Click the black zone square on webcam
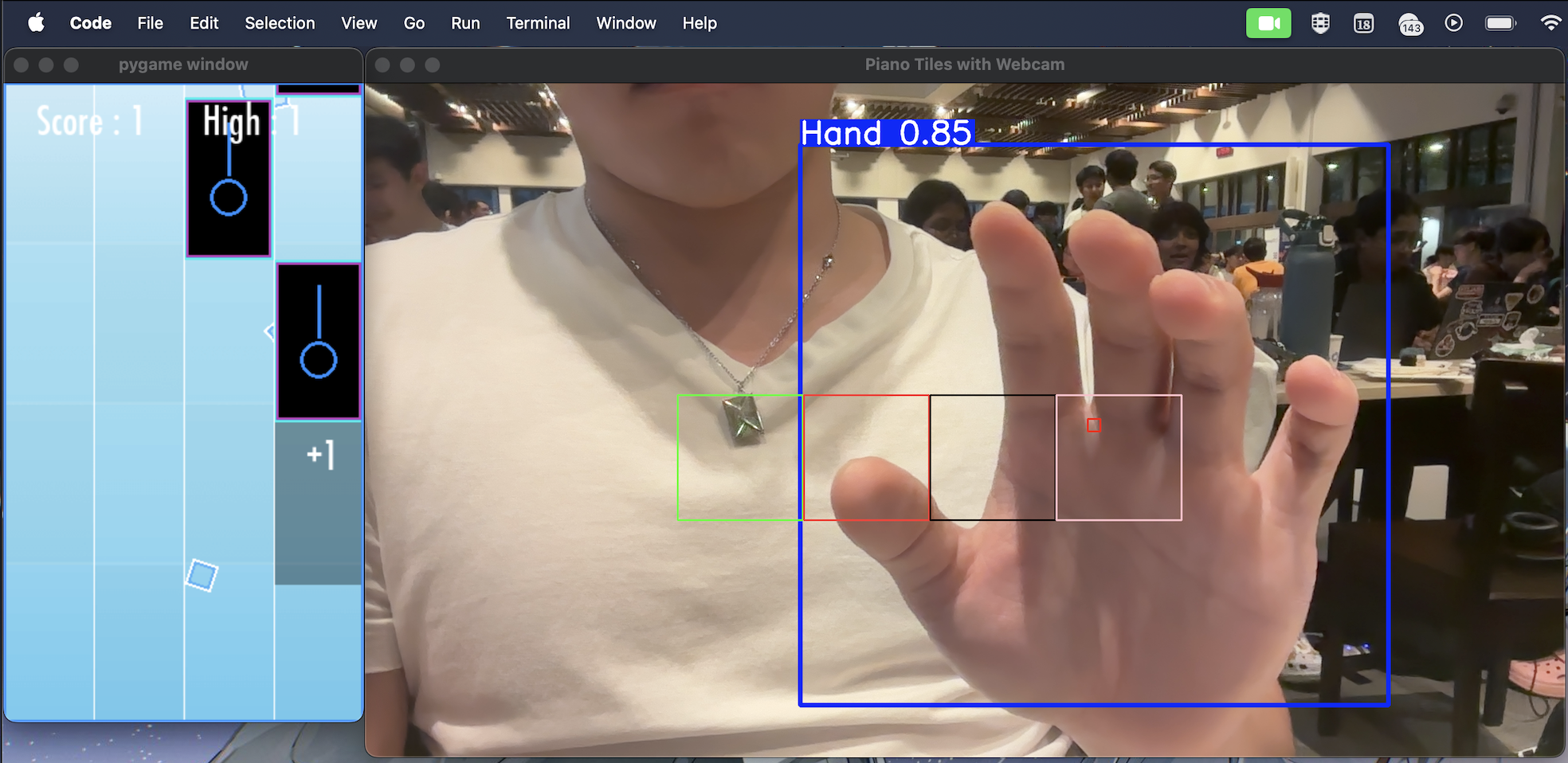 993,457
